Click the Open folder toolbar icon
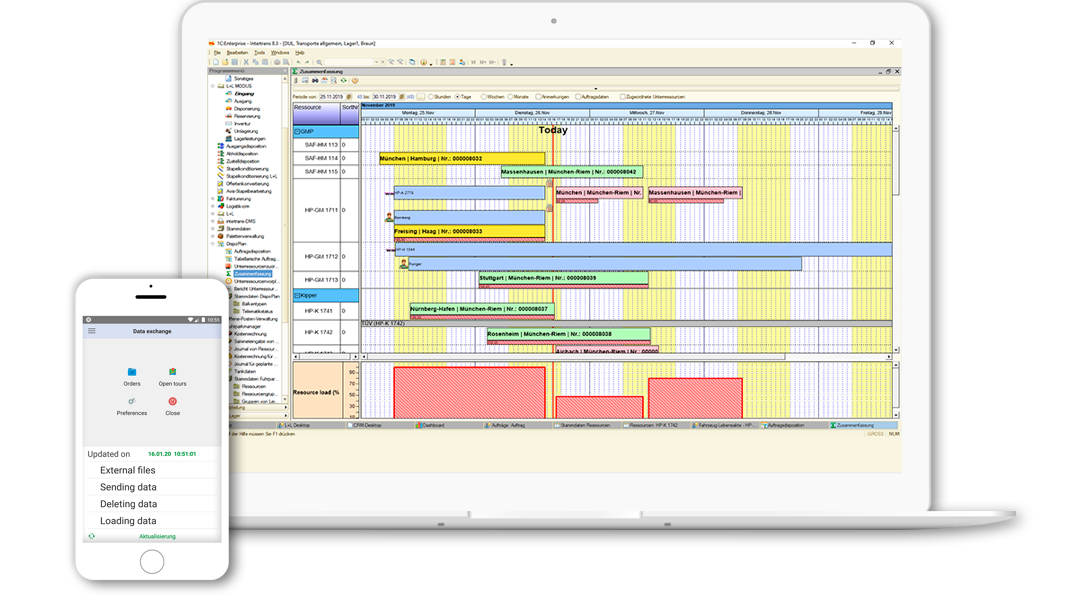 (225, 62)
